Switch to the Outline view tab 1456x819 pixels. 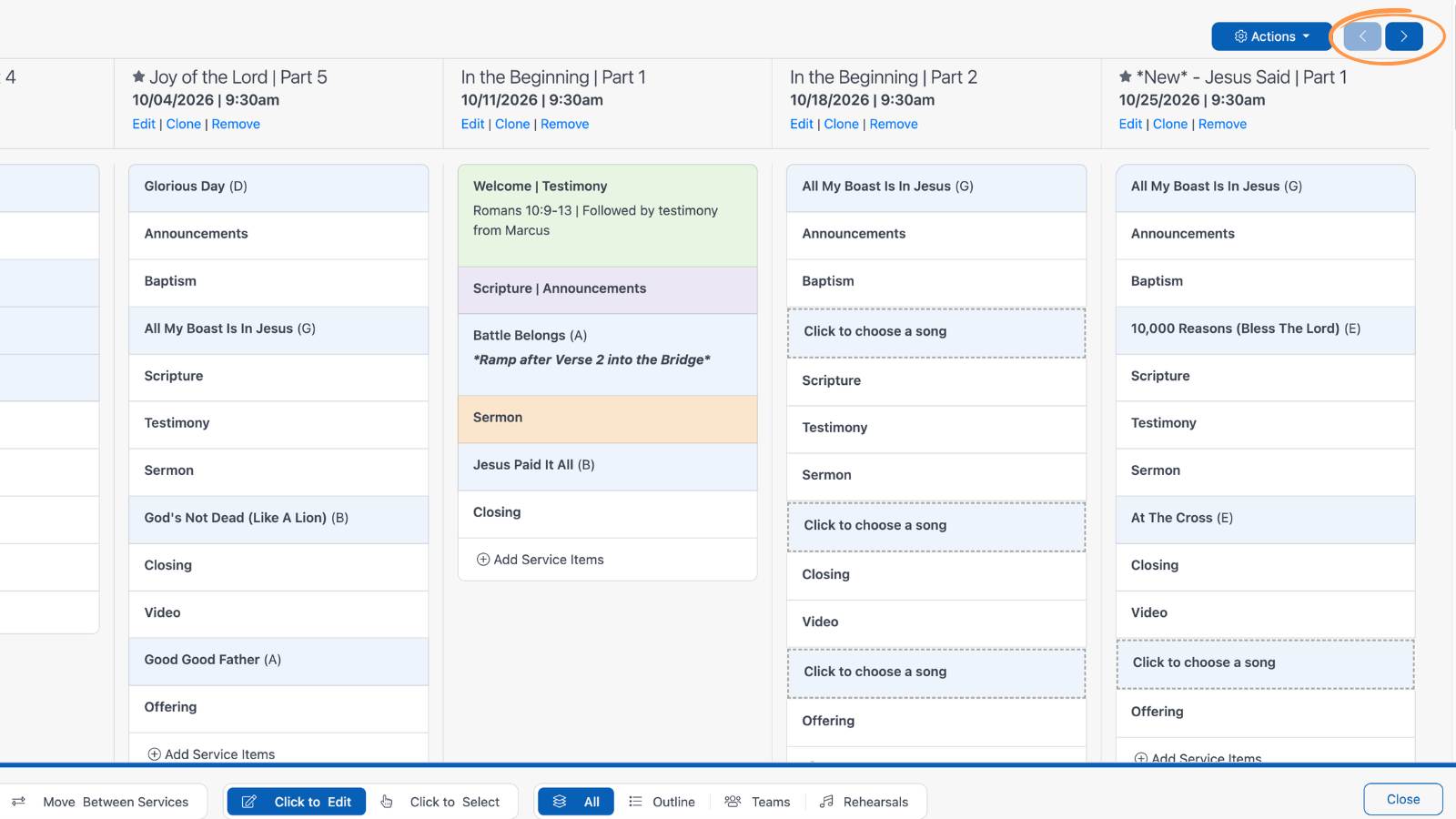tap(662, 802)
